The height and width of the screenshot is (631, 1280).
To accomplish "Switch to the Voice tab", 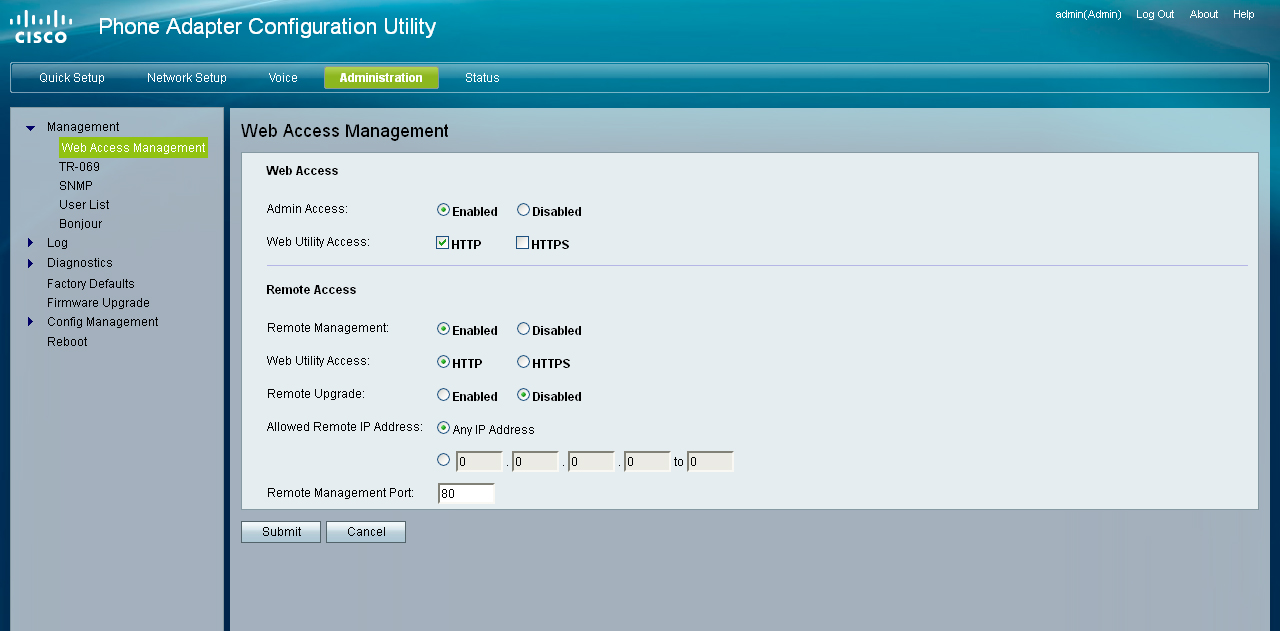I will tap(283, 78).
